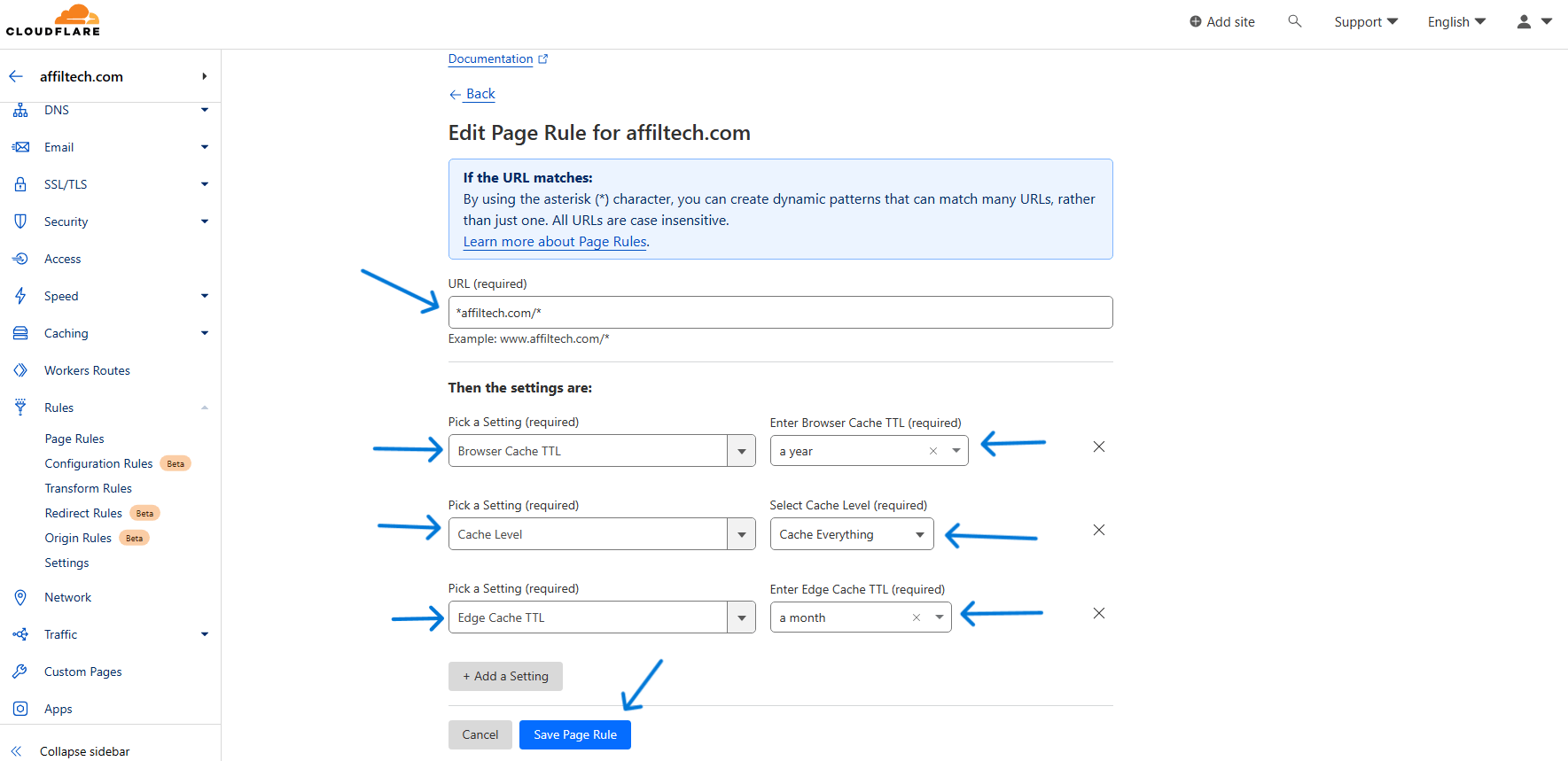Expand the Caching menu arrow
The width and height of the screenshot is (1568, 761).
(205, 333)
